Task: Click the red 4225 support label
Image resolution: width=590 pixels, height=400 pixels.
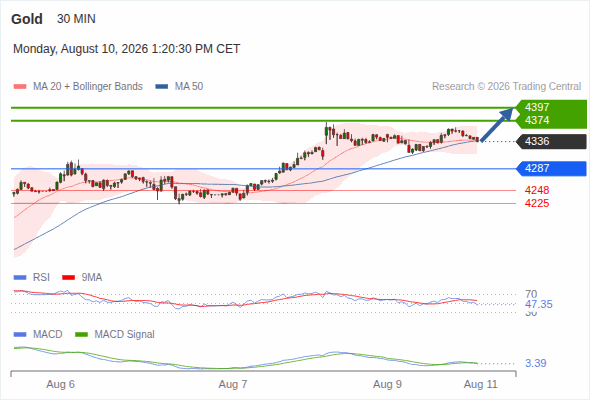Action: coord(537,204)
